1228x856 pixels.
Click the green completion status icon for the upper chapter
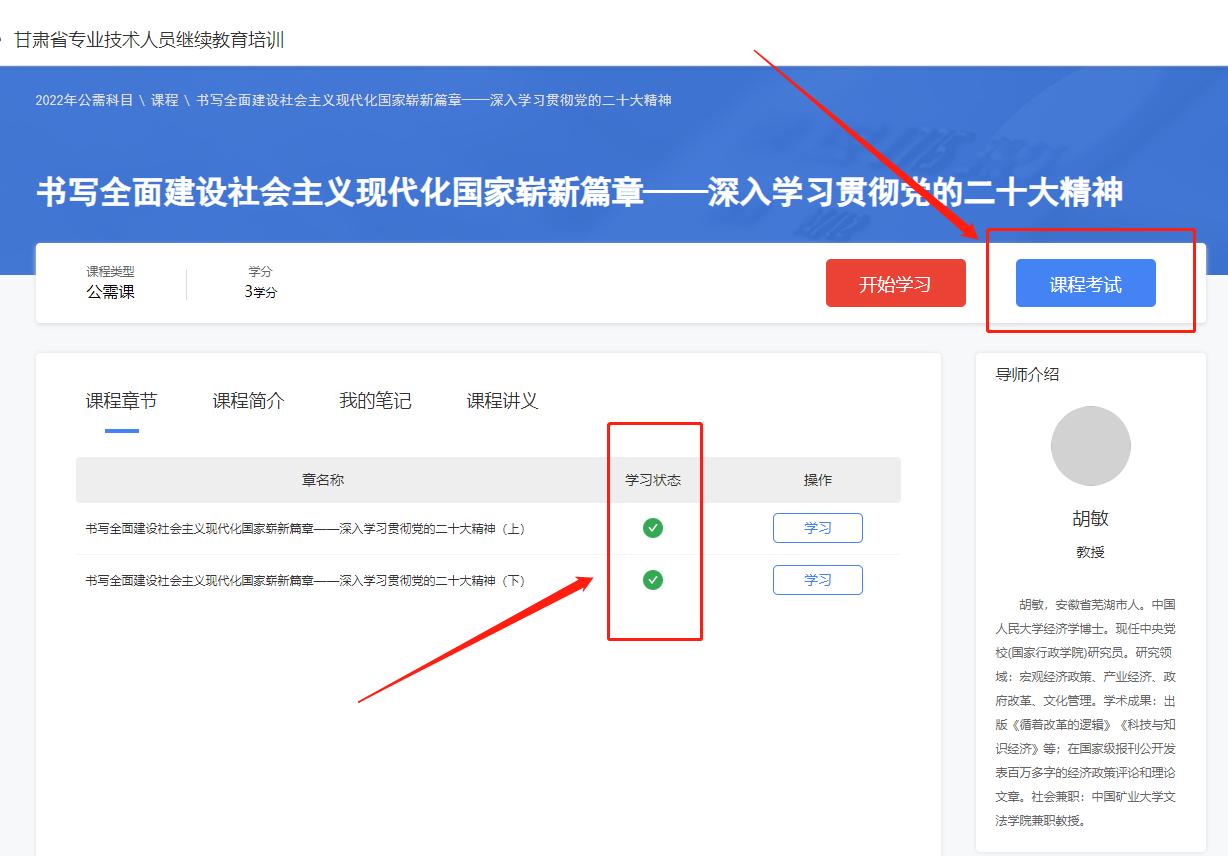pos(653,527)
